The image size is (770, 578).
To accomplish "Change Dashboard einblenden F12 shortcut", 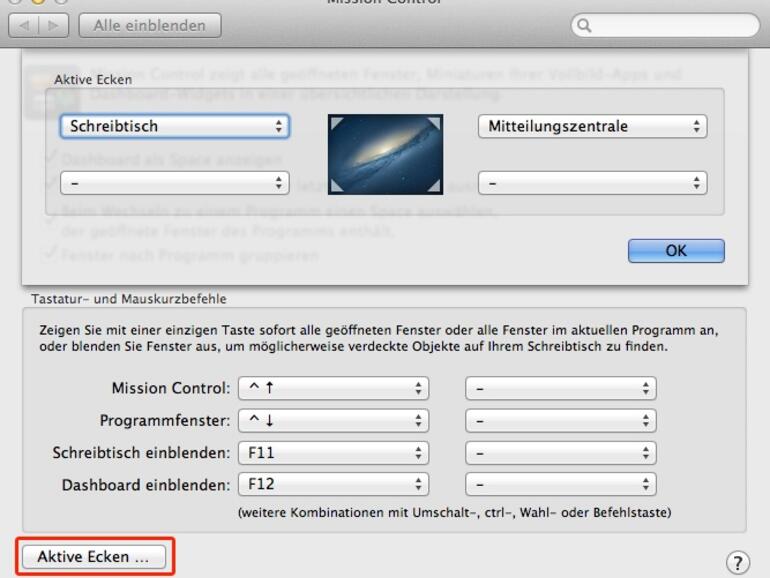I will click(x=333, y=485).
